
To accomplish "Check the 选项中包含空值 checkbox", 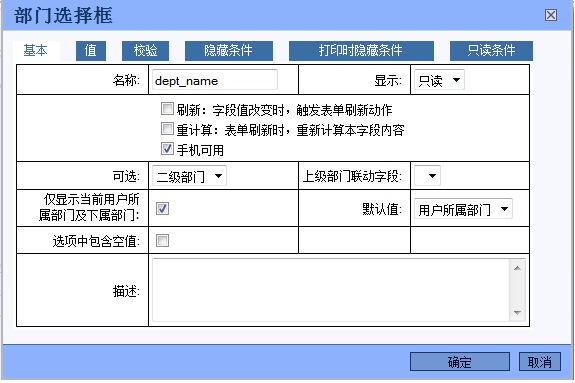I will [x=162, y=241].
